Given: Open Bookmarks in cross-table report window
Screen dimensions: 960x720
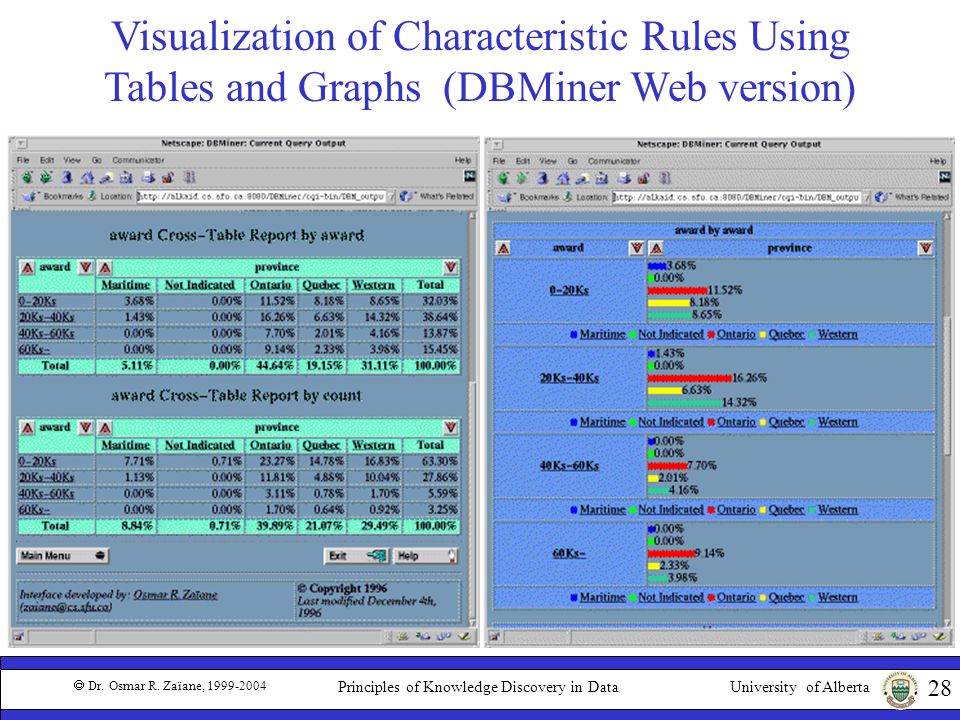Looking at the screenshot, I should (x=52, y=197).
